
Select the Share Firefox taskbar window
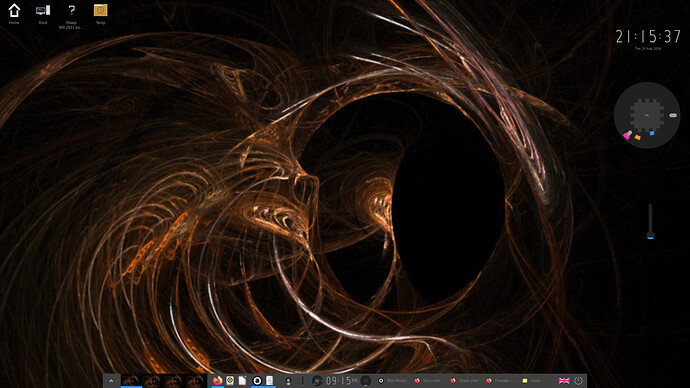465,381
